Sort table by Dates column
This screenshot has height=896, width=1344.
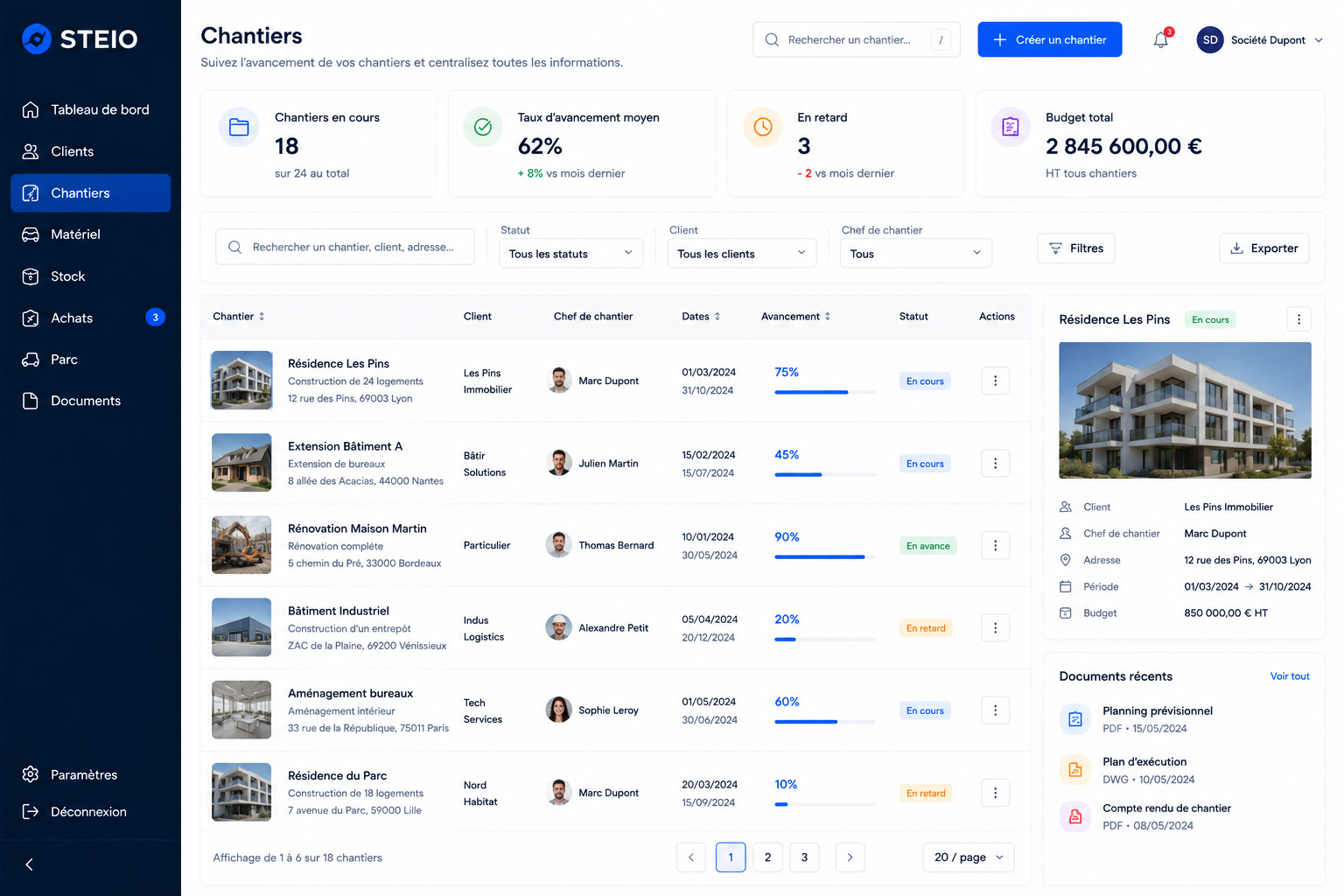tap(701, 317)
